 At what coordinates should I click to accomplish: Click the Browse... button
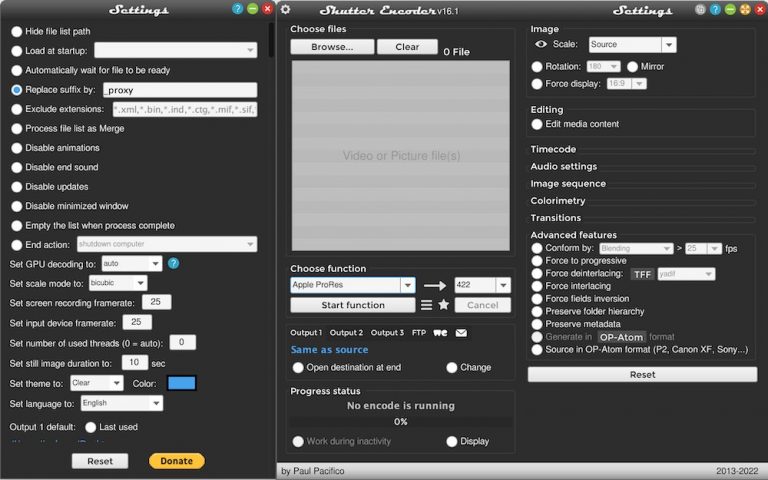(x=332, y=47)
